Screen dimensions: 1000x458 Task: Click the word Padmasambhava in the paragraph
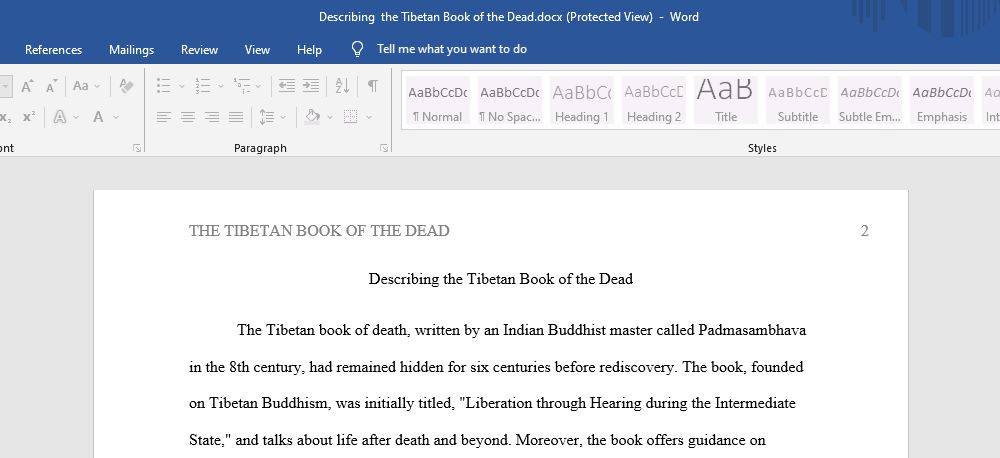753,330
